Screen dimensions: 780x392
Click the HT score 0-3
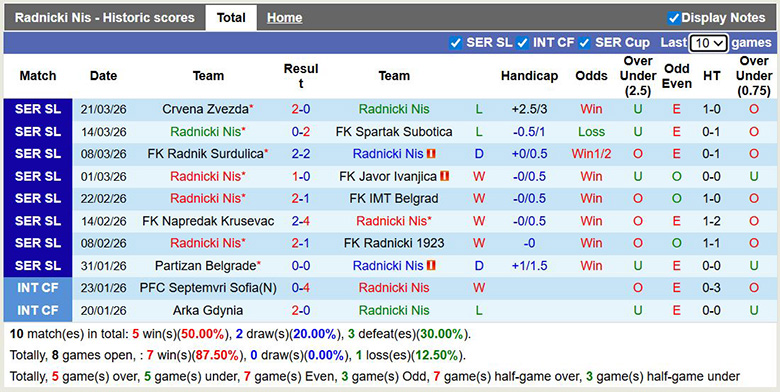point(711,288)
